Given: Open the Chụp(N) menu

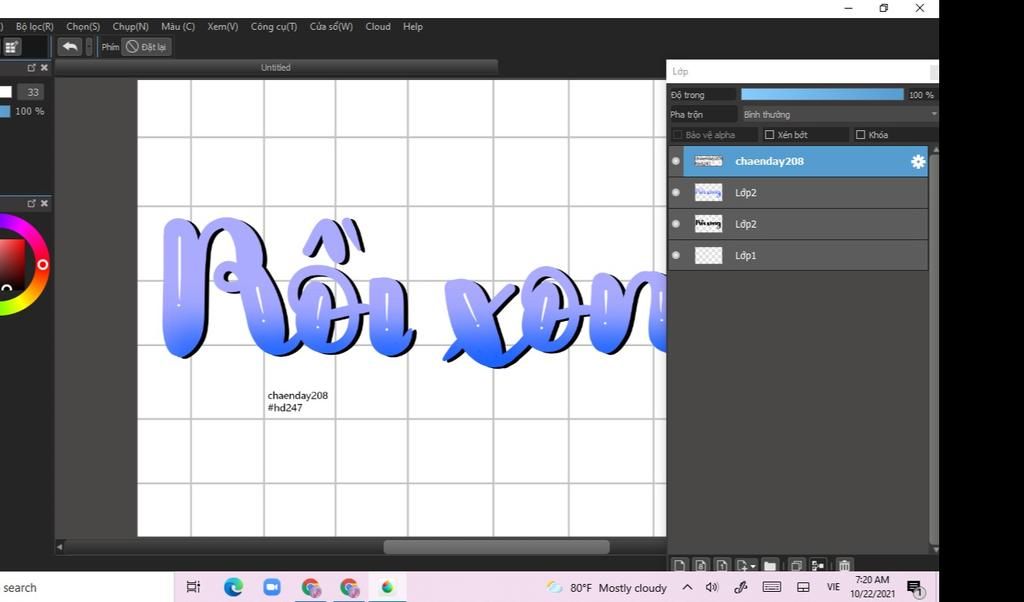Looking at the screenshot, I should coord(131,27).
